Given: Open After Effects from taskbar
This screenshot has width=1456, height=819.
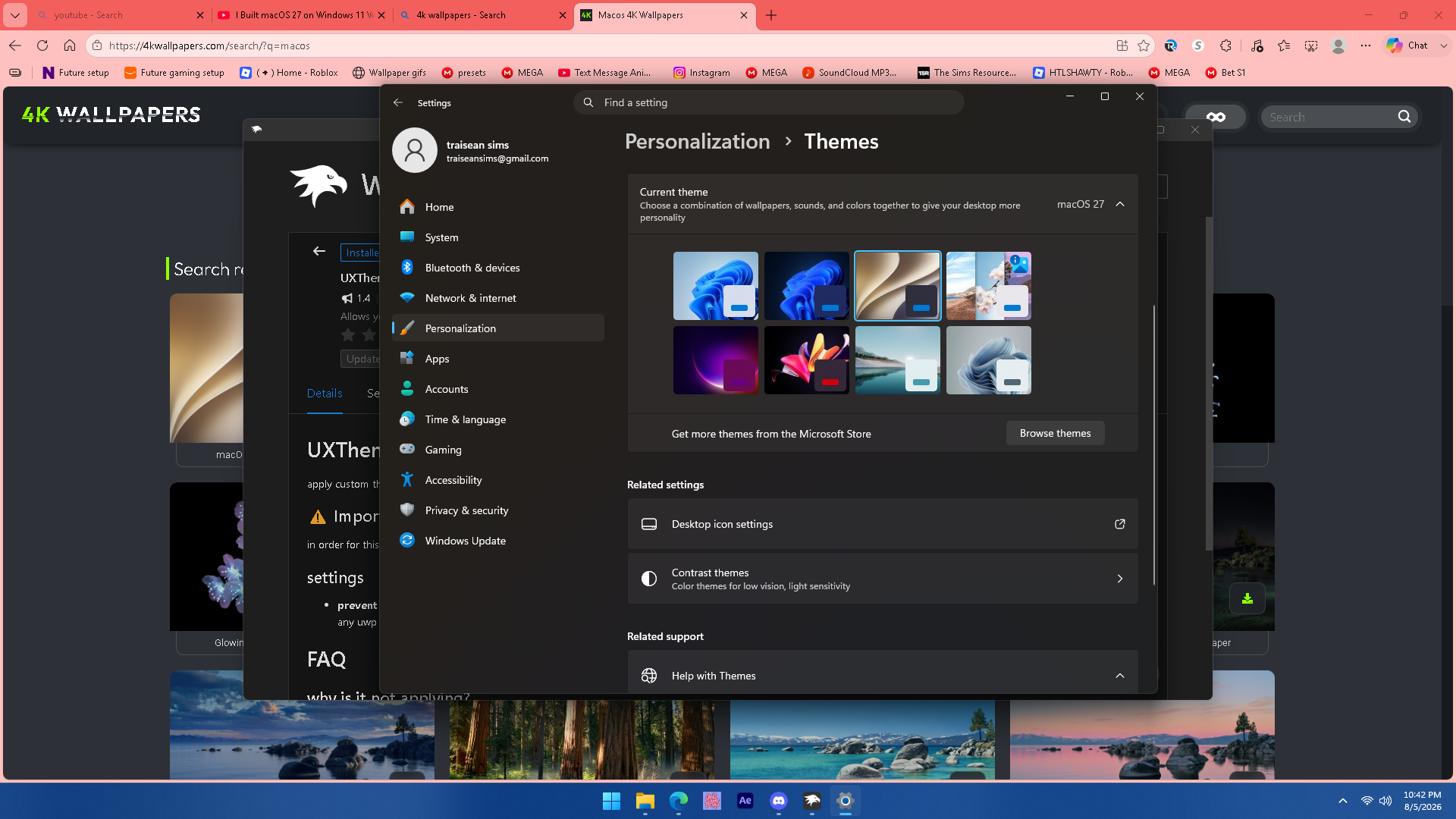Looking at the screenshot, I should 745,801.
